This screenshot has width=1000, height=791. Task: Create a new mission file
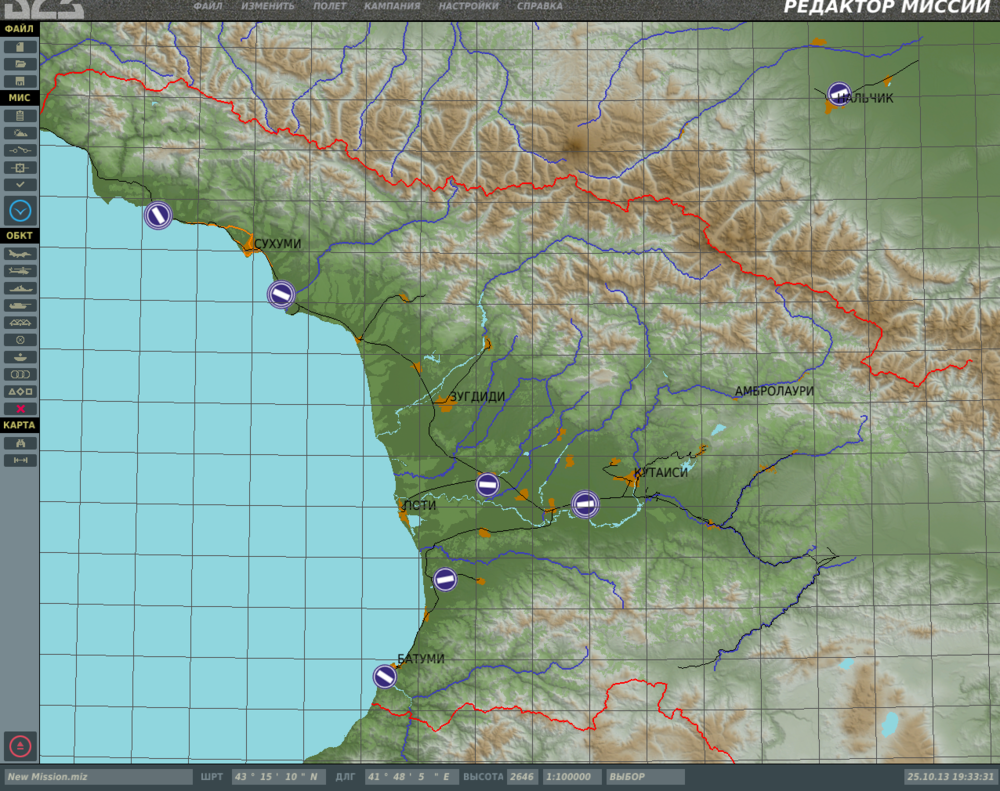point(20,47)
